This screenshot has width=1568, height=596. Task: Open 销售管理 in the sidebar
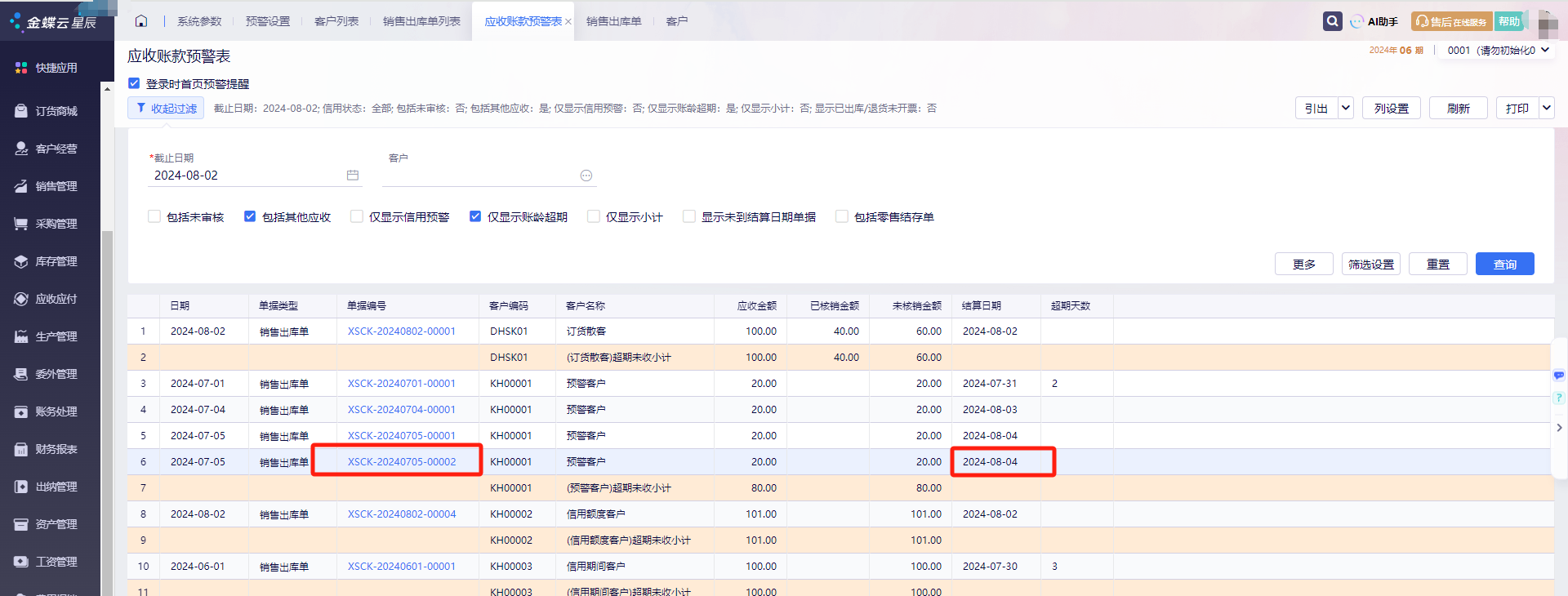[47, 186]
